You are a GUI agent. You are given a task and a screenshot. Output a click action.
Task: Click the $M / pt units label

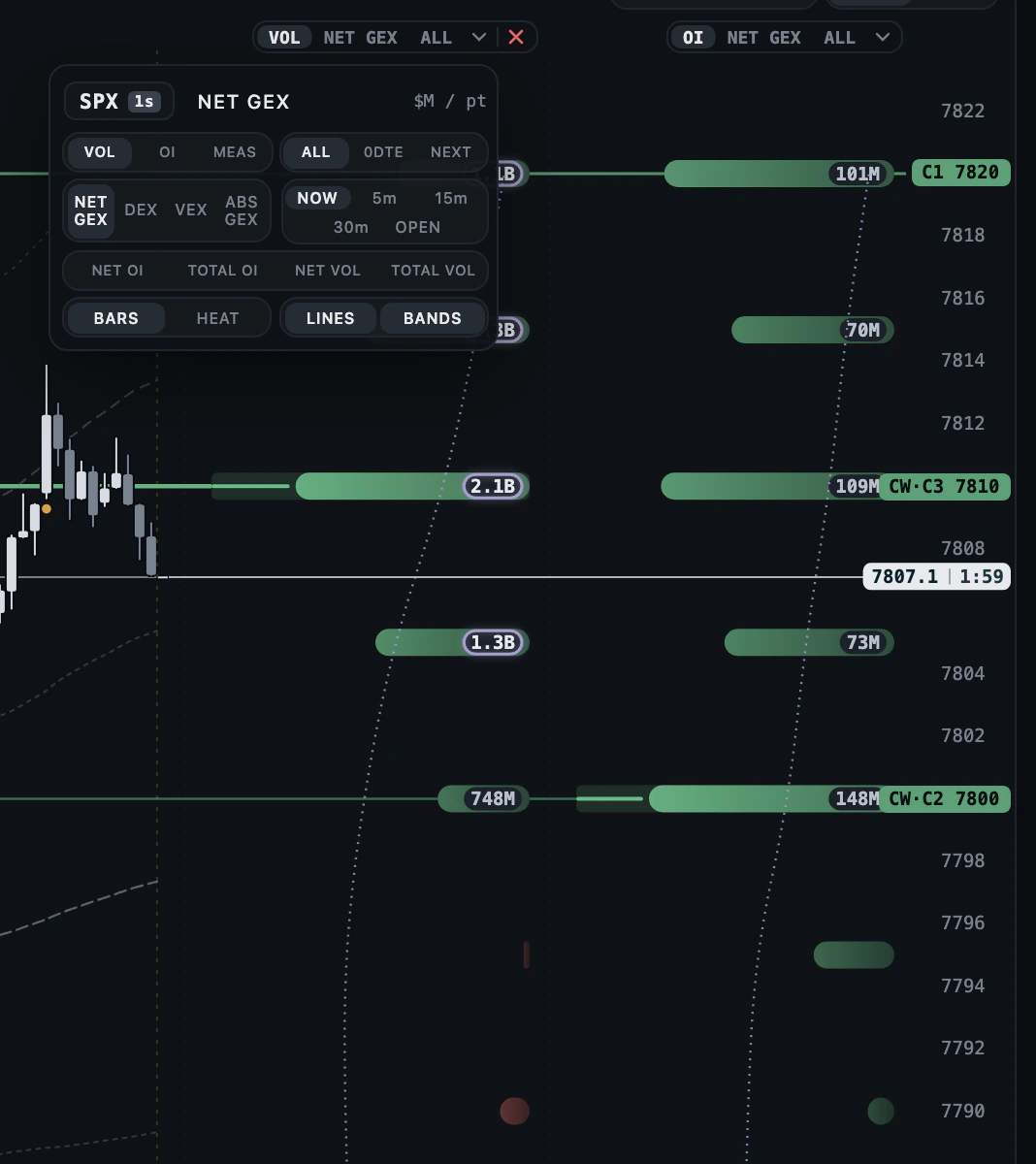[x=449, y=101]
